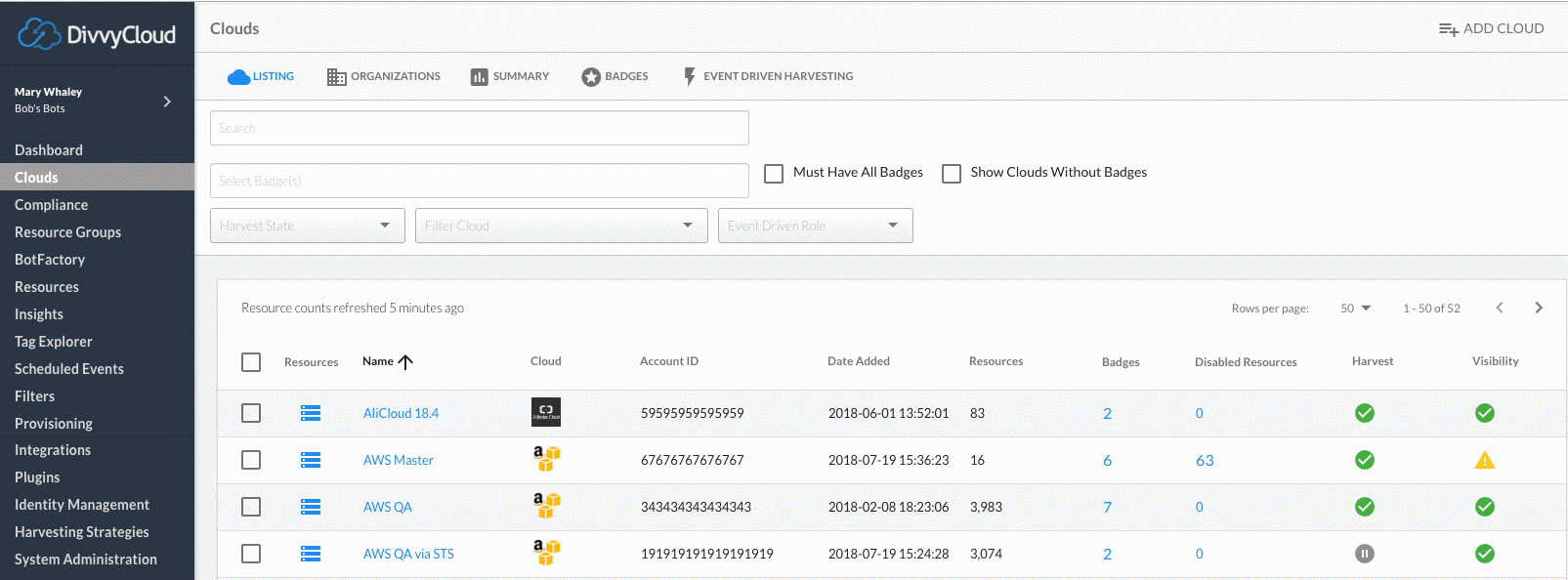Image resolution: width=1568 pixels, height=580 pixels.
Task: Click inside the Search field
Action: [480, 128]
